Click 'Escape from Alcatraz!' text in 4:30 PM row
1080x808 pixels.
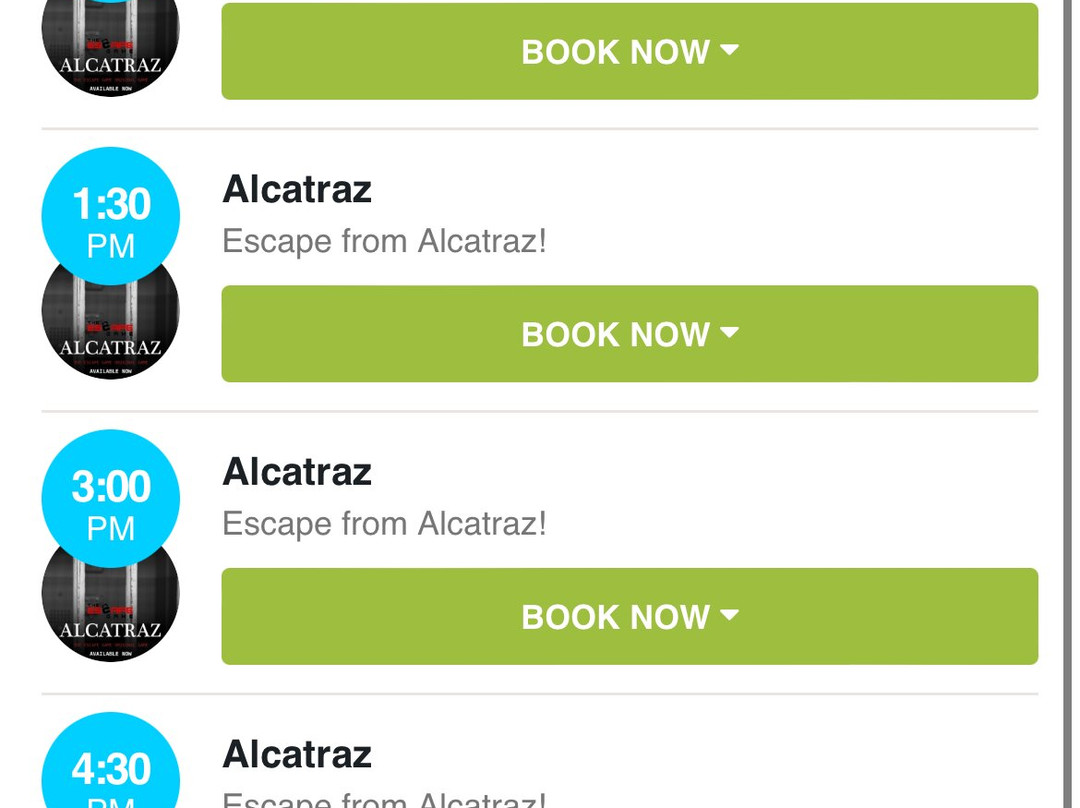point(384,799)
